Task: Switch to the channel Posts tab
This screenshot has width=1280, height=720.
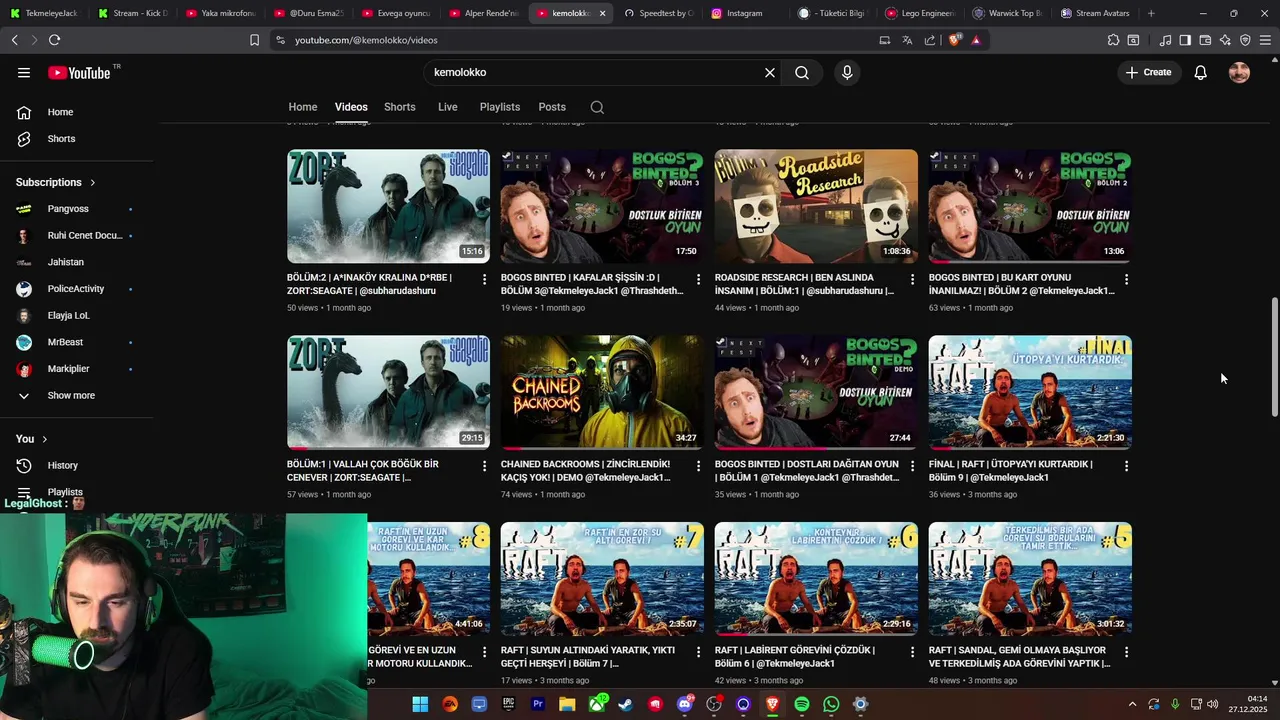Action: (552, 107)
